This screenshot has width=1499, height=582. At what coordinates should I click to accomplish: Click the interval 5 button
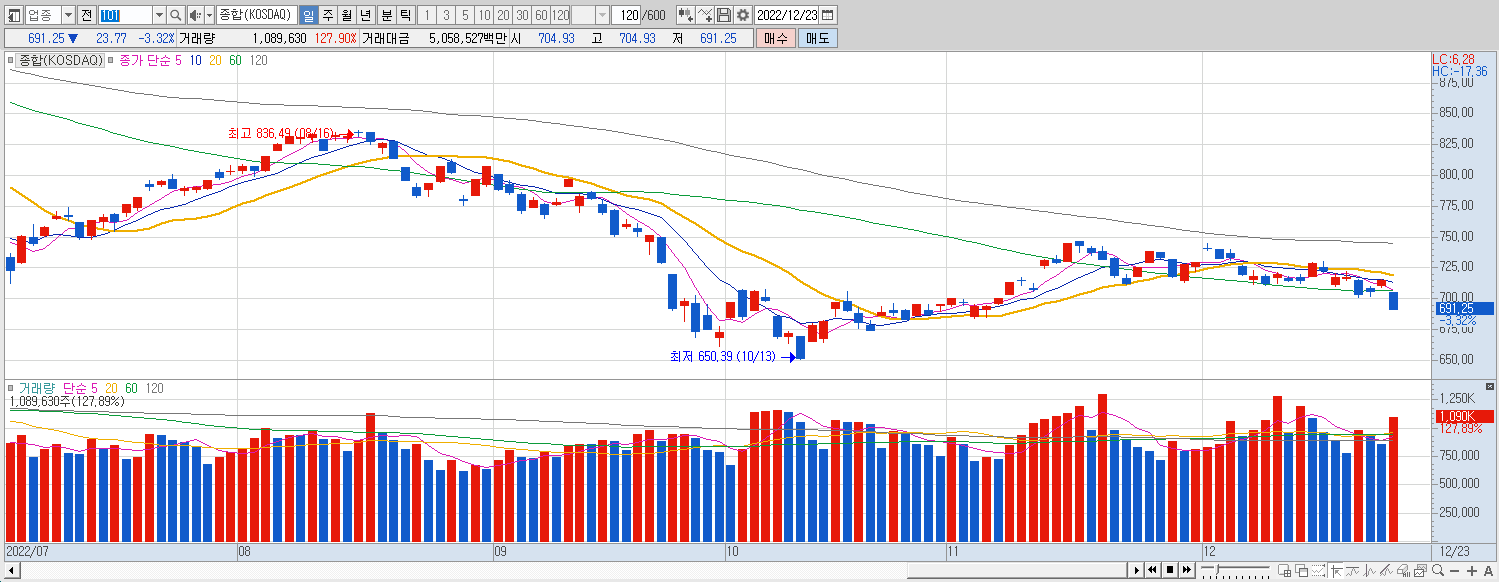point(465,15)
